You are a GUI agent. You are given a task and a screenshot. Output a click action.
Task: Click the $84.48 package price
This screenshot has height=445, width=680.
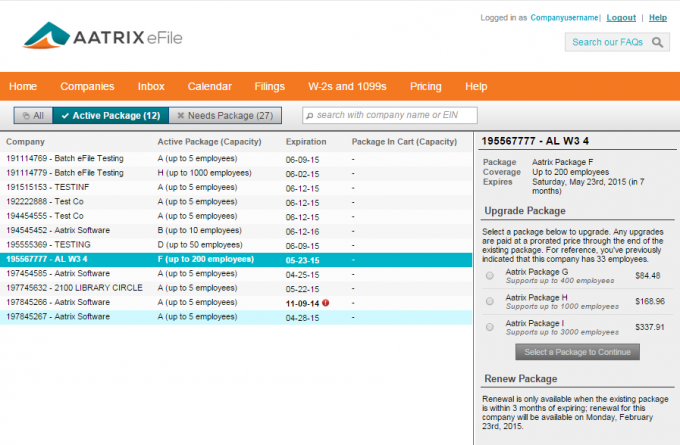click(x=647, y=275)
